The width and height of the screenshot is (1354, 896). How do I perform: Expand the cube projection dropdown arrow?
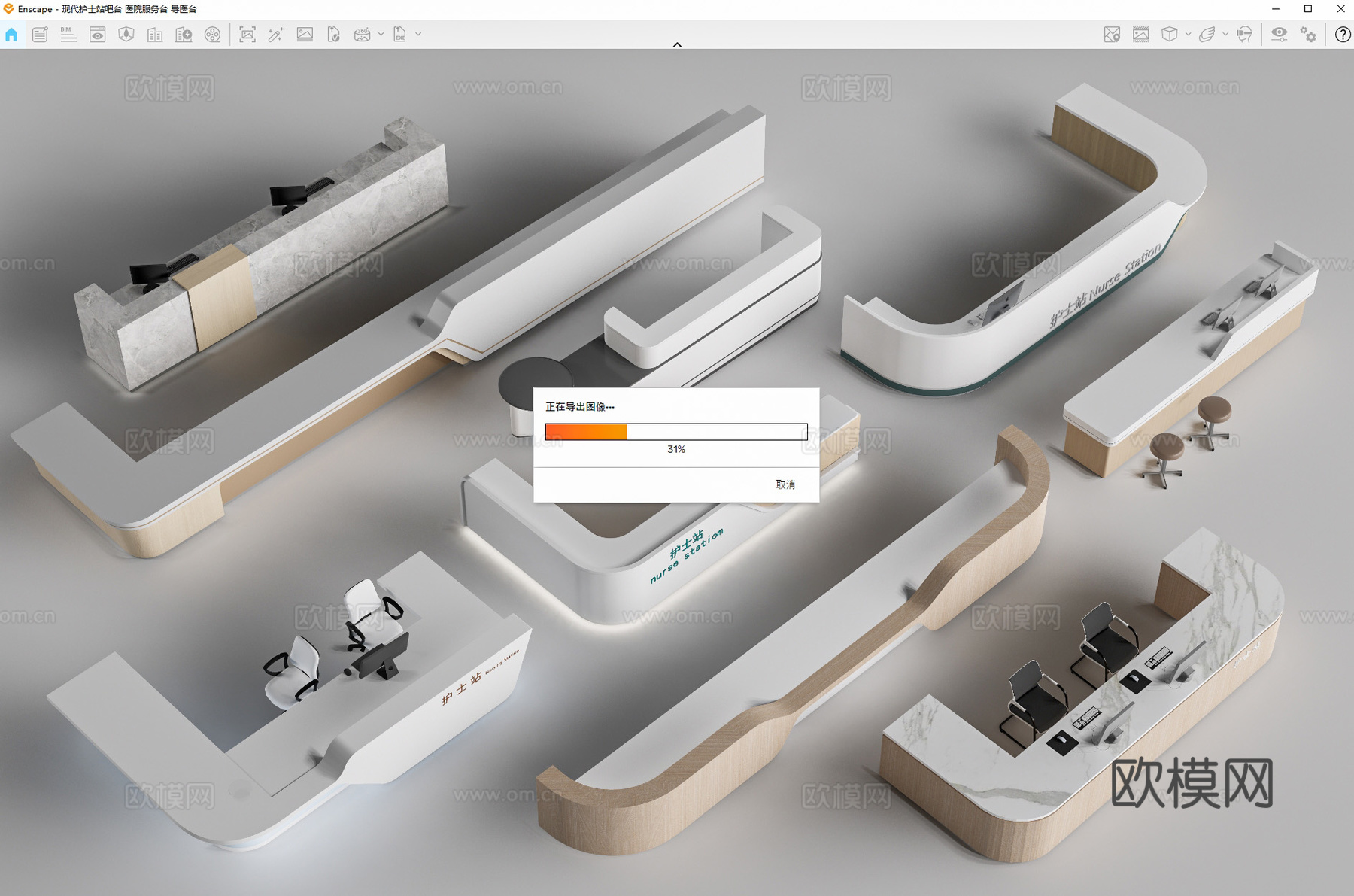coord(1188,34)
